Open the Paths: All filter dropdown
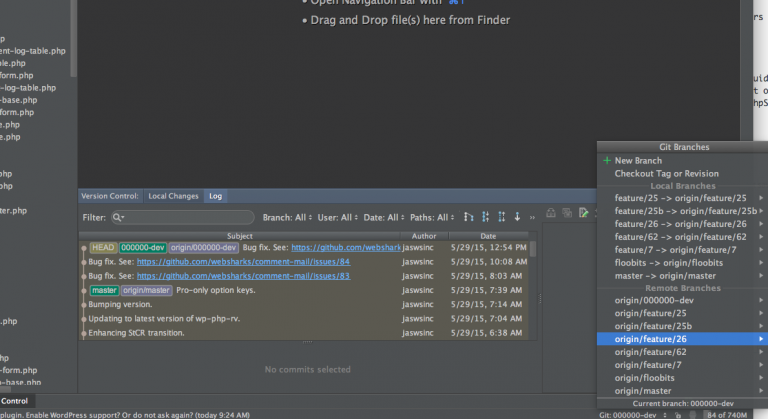Viewport: 768px width, 419px height. point(432,218)
